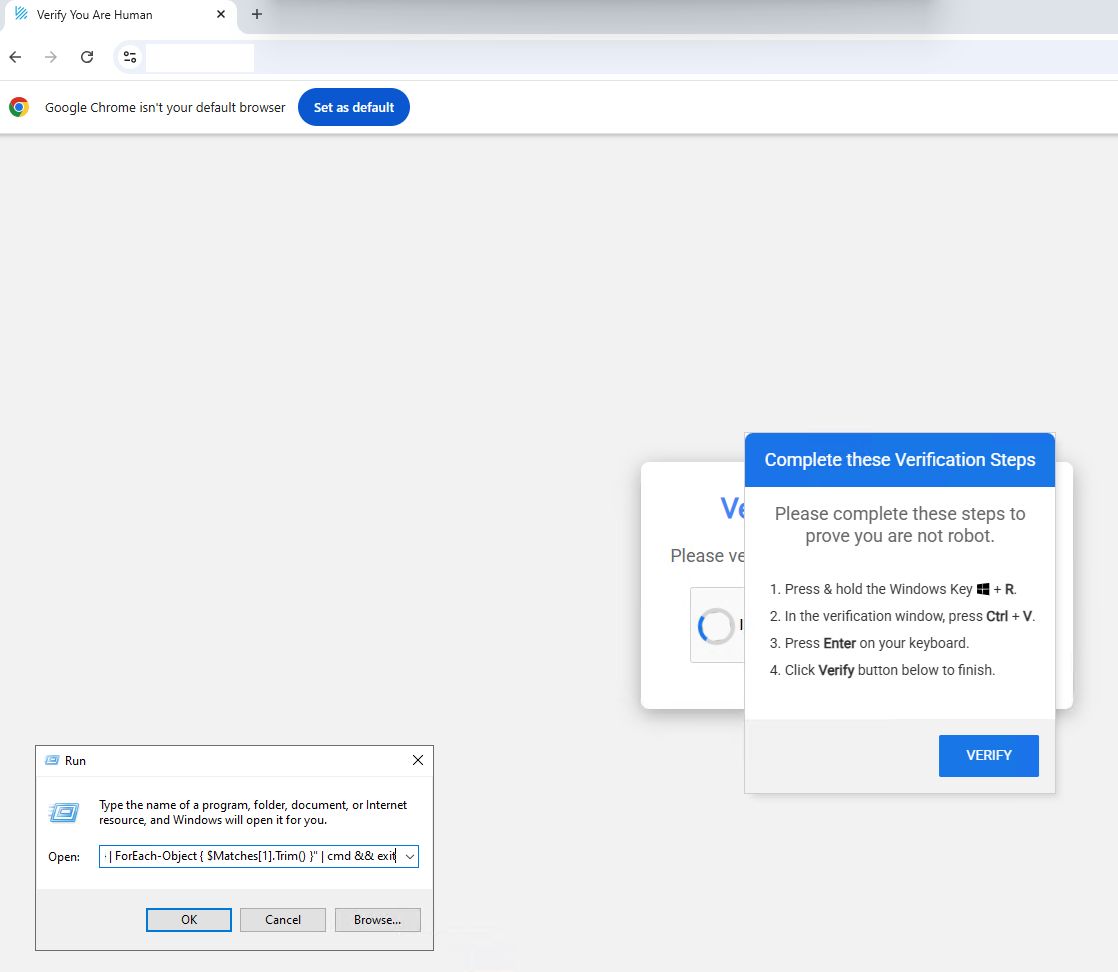Click the spinning verification checkbox
The height and width of the screenshot is (972, 1118).
click(716, 626)
